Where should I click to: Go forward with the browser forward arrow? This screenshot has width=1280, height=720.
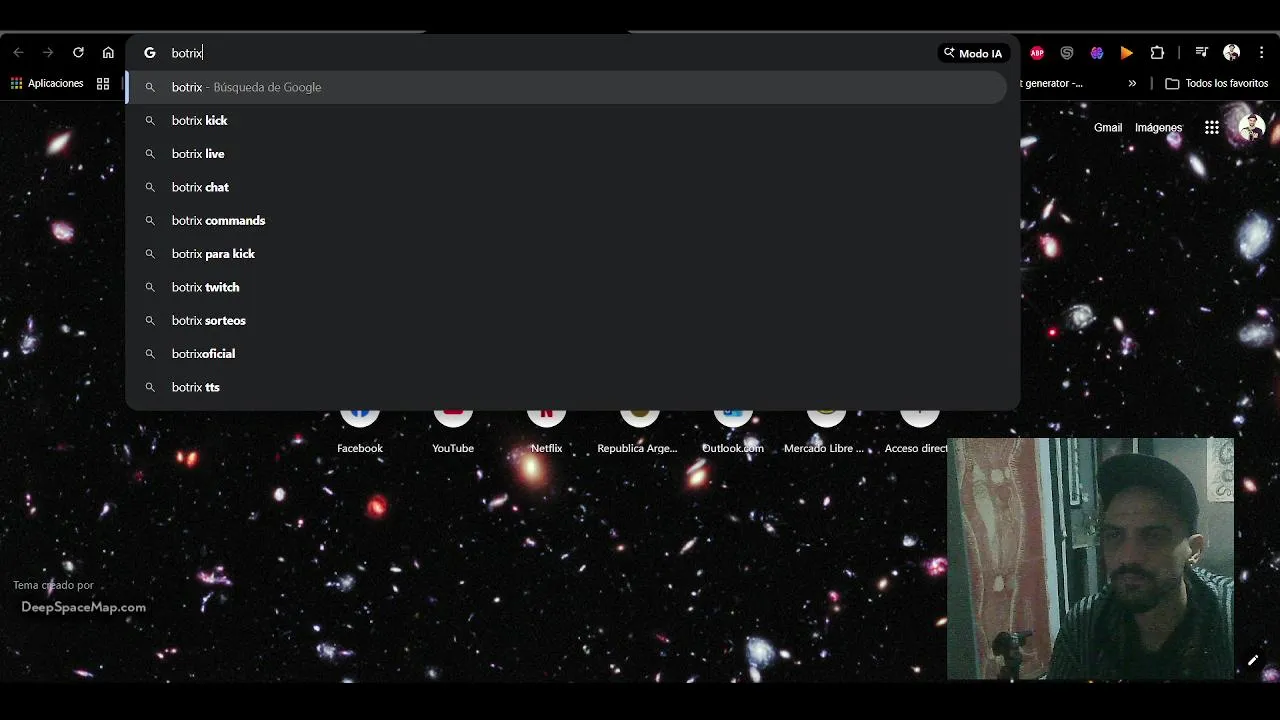(x=47, y=53)
